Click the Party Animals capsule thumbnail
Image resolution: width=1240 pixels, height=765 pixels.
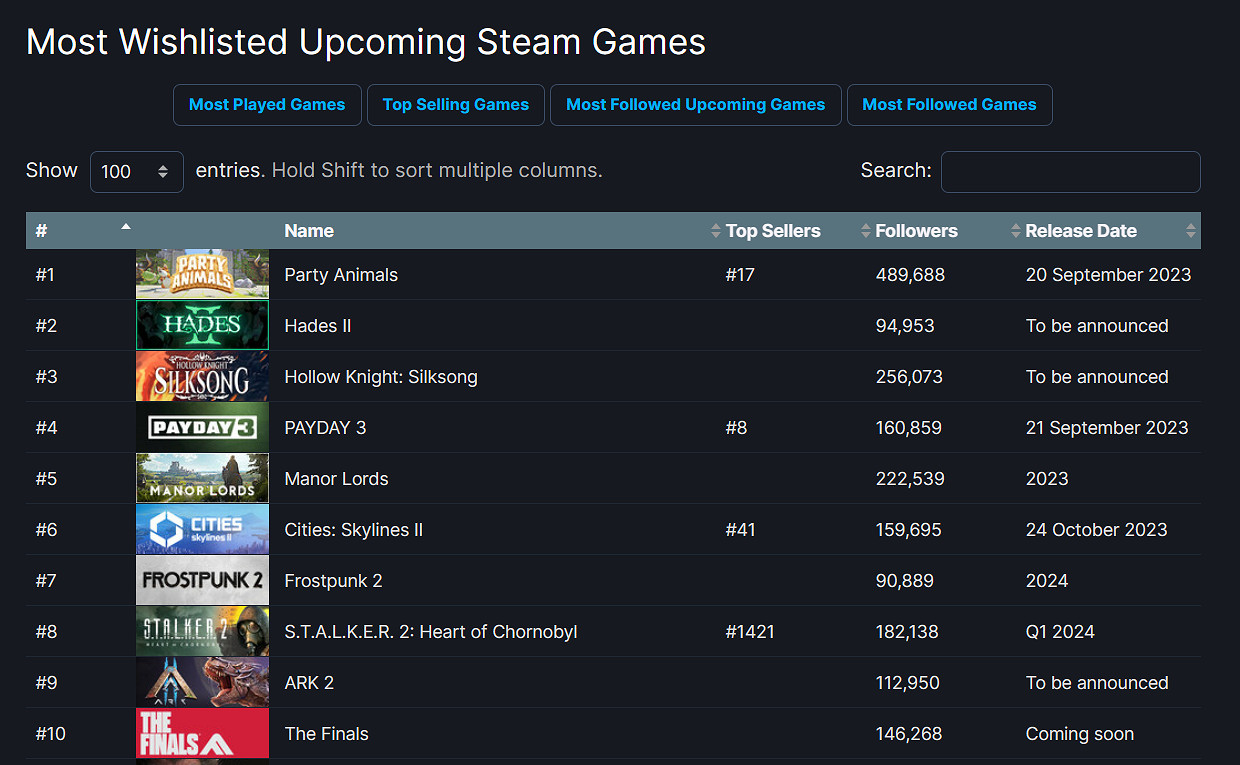202,274
